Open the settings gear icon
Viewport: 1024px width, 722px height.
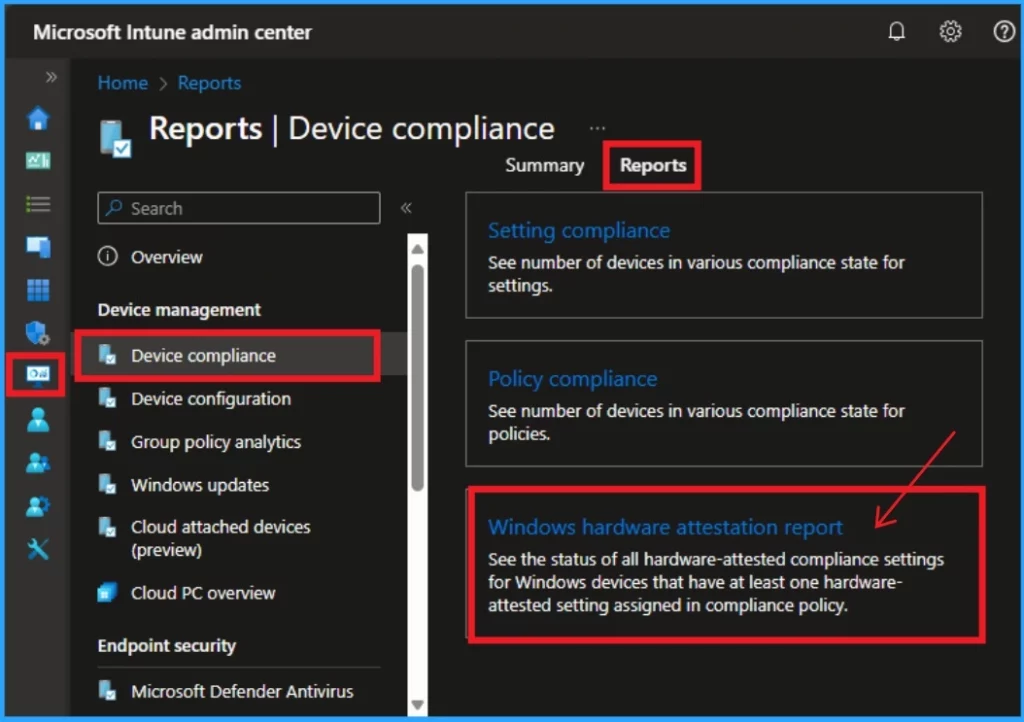(x=950, y=31)
